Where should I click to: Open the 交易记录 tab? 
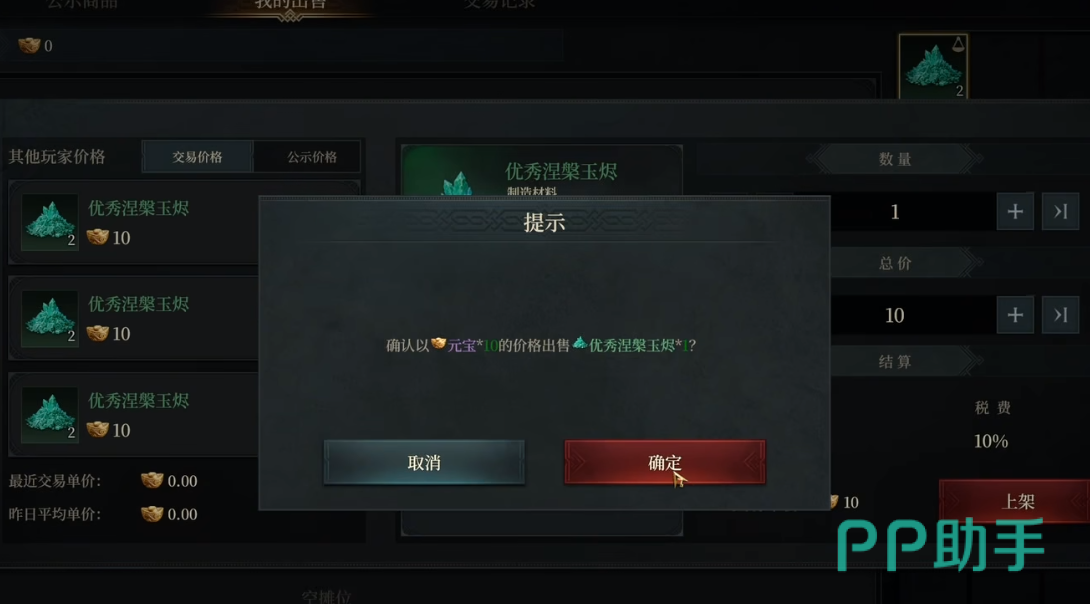[499, 4]
